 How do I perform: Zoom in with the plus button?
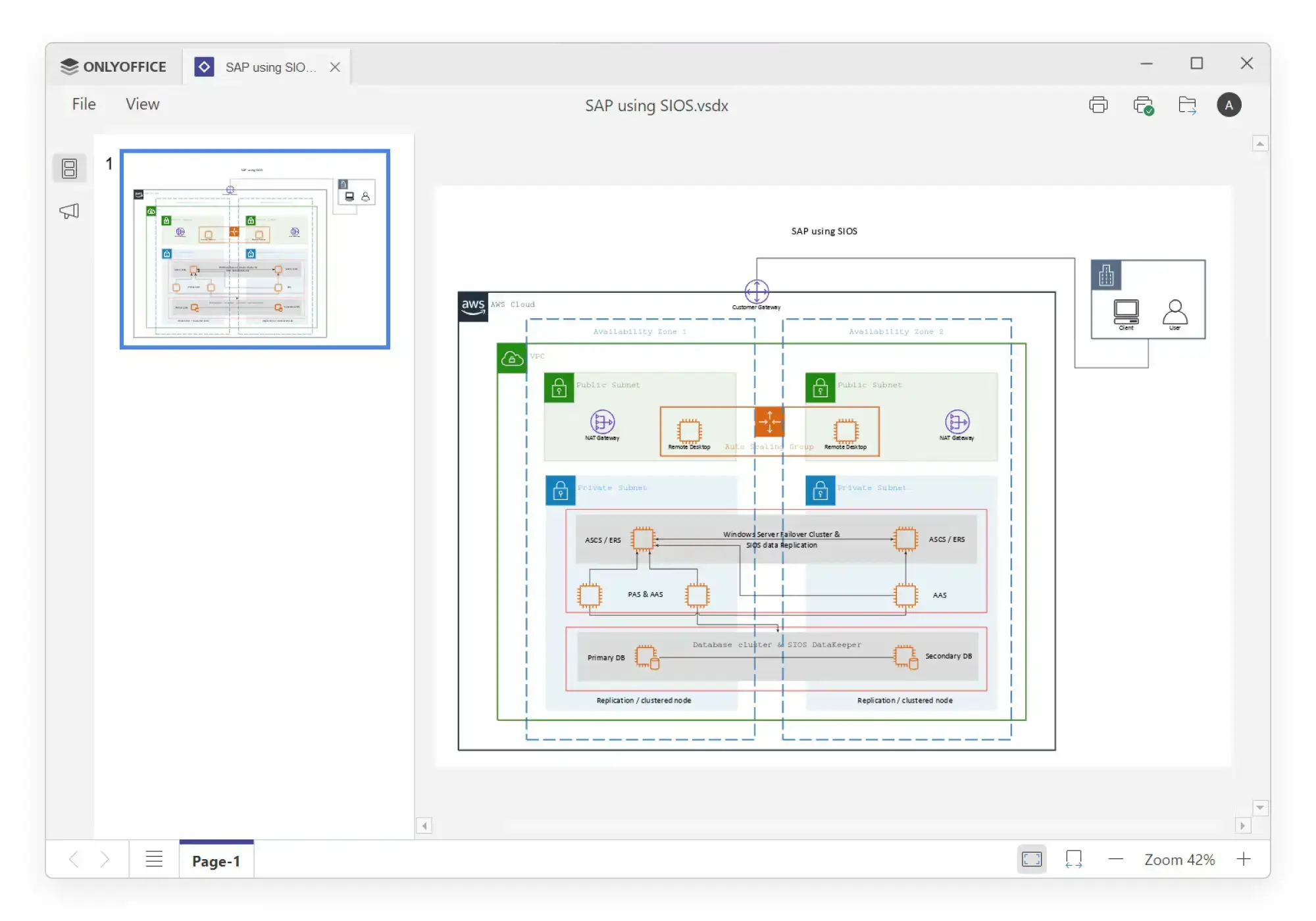(1244, 859)
